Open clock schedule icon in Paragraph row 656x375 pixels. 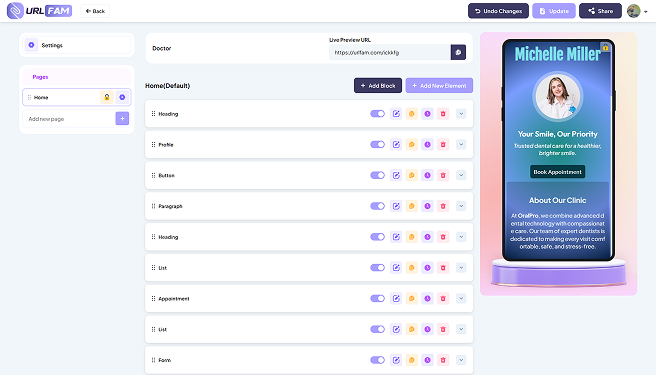(x=427, y=206)
